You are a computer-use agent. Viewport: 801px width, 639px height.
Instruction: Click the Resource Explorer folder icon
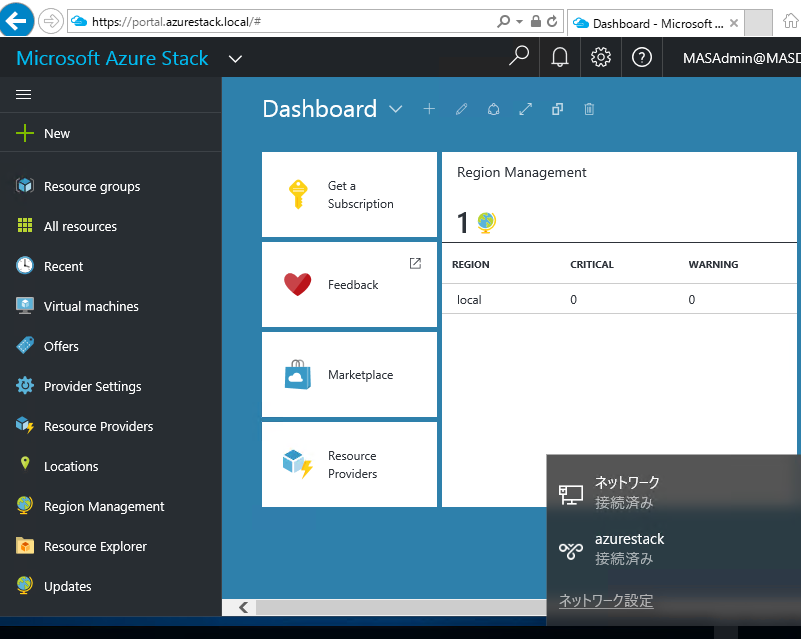click(25, 546)
